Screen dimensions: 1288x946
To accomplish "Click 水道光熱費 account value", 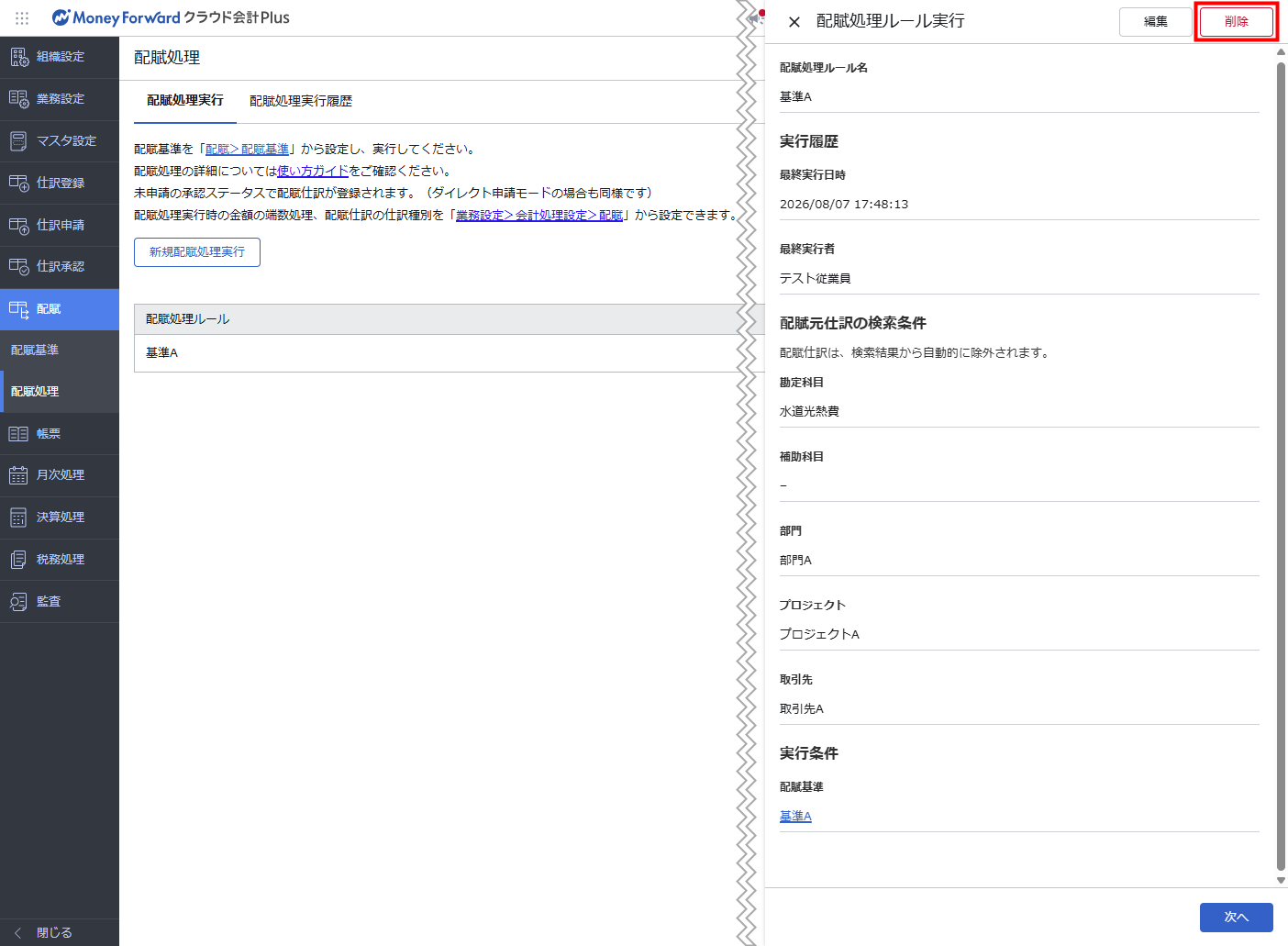I will point(809,412).
